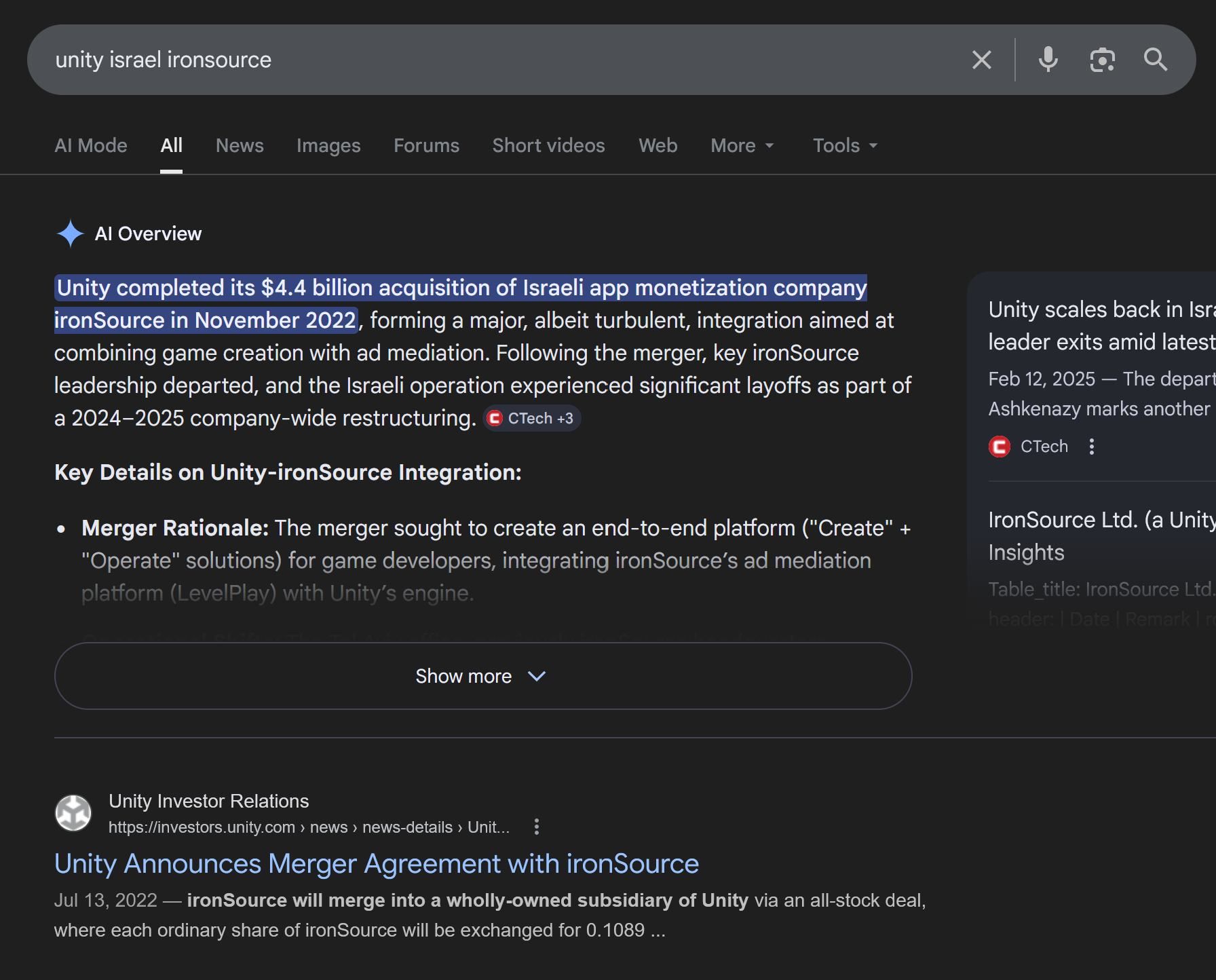Click the magnifying glass search icon
Viewport: 1216px width, 980px height.
click(1155, 60)
